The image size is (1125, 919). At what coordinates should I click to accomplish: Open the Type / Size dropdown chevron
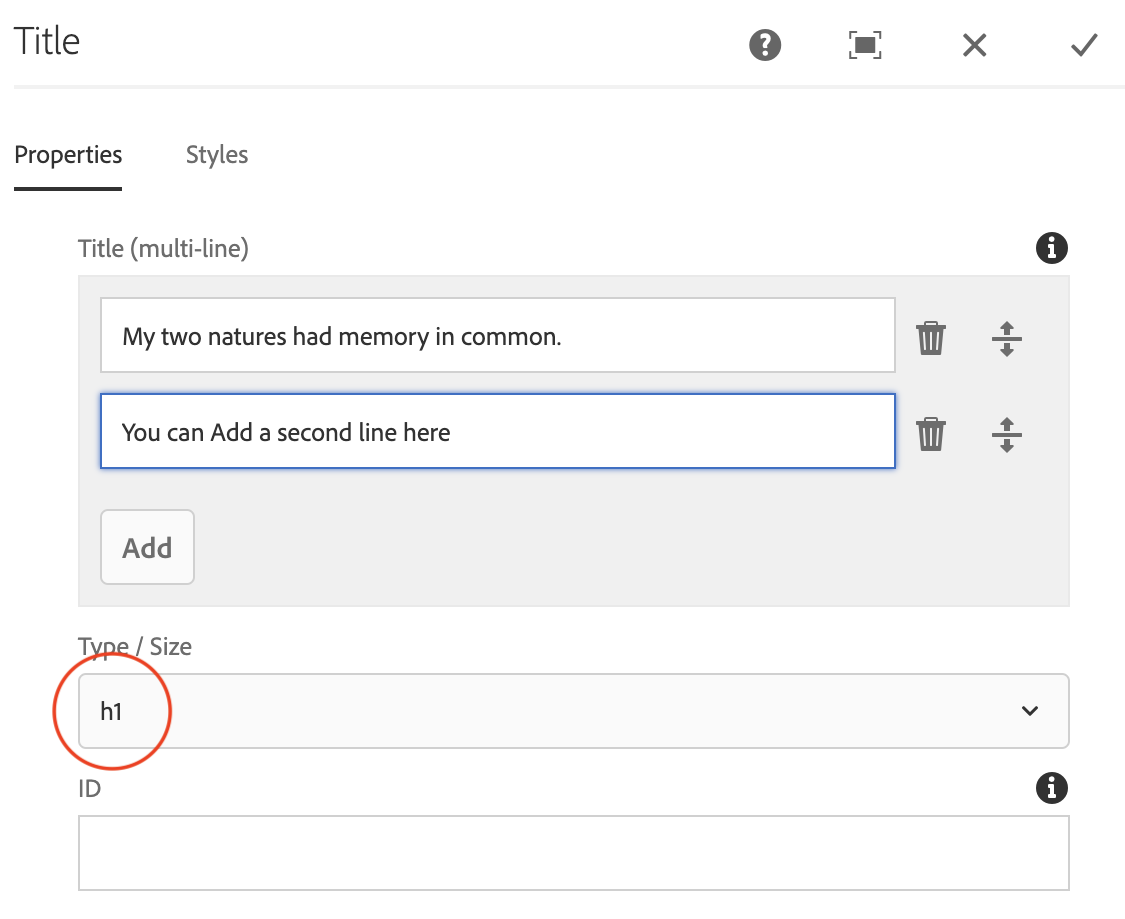[x=1029, y=711]
